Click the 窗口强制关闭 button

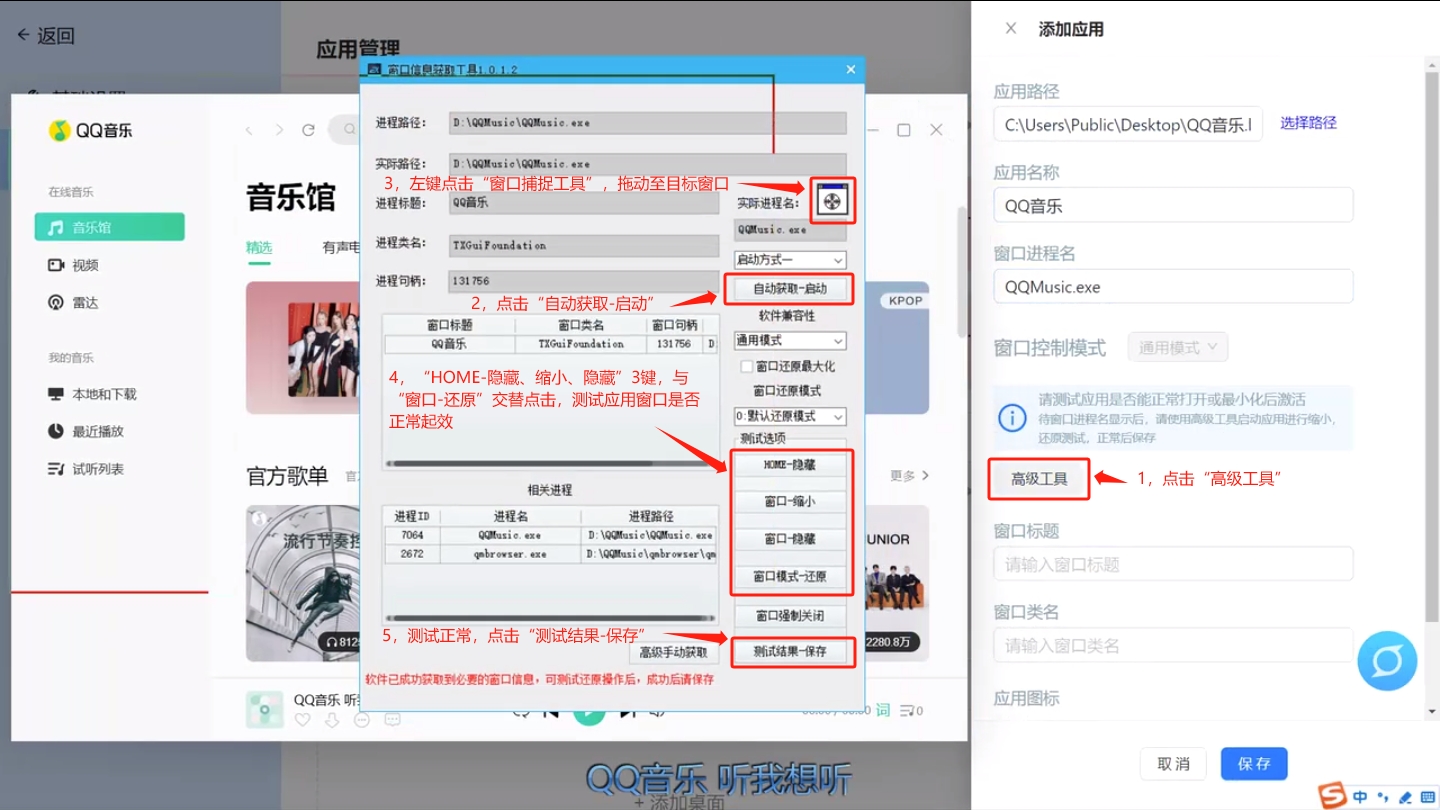pos(790,616)
